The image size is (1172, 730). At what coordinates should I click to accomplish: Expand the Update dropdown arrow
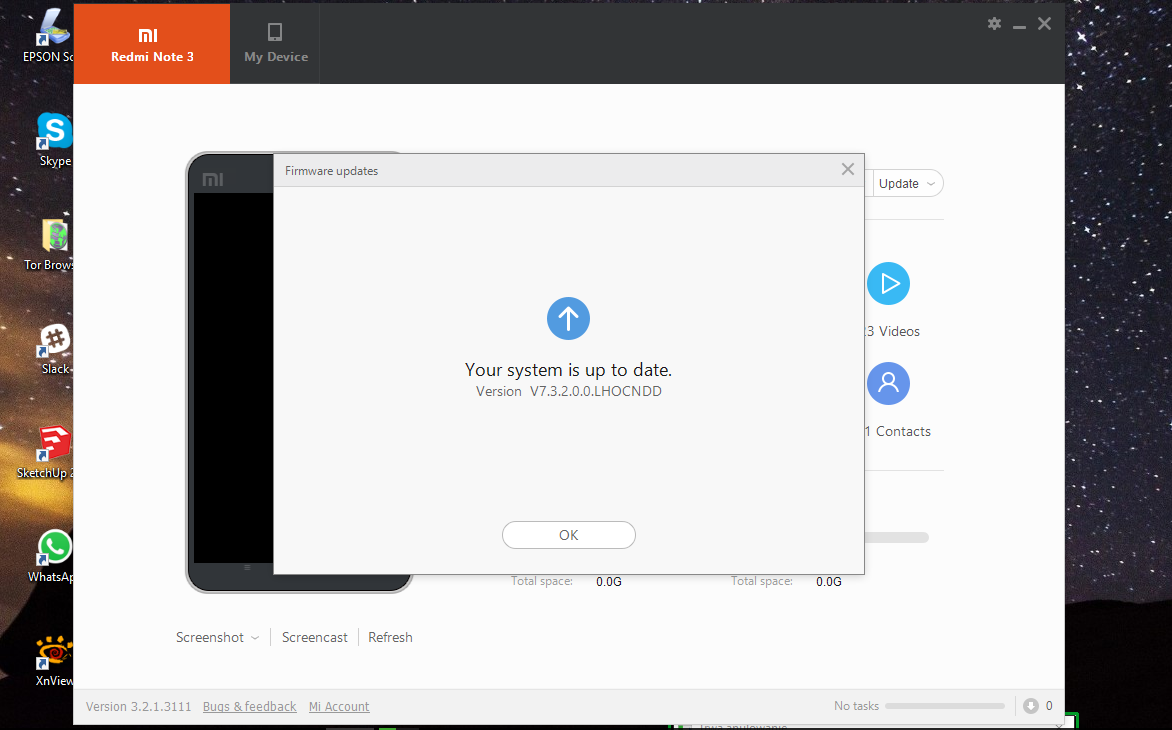click(932, 184)
